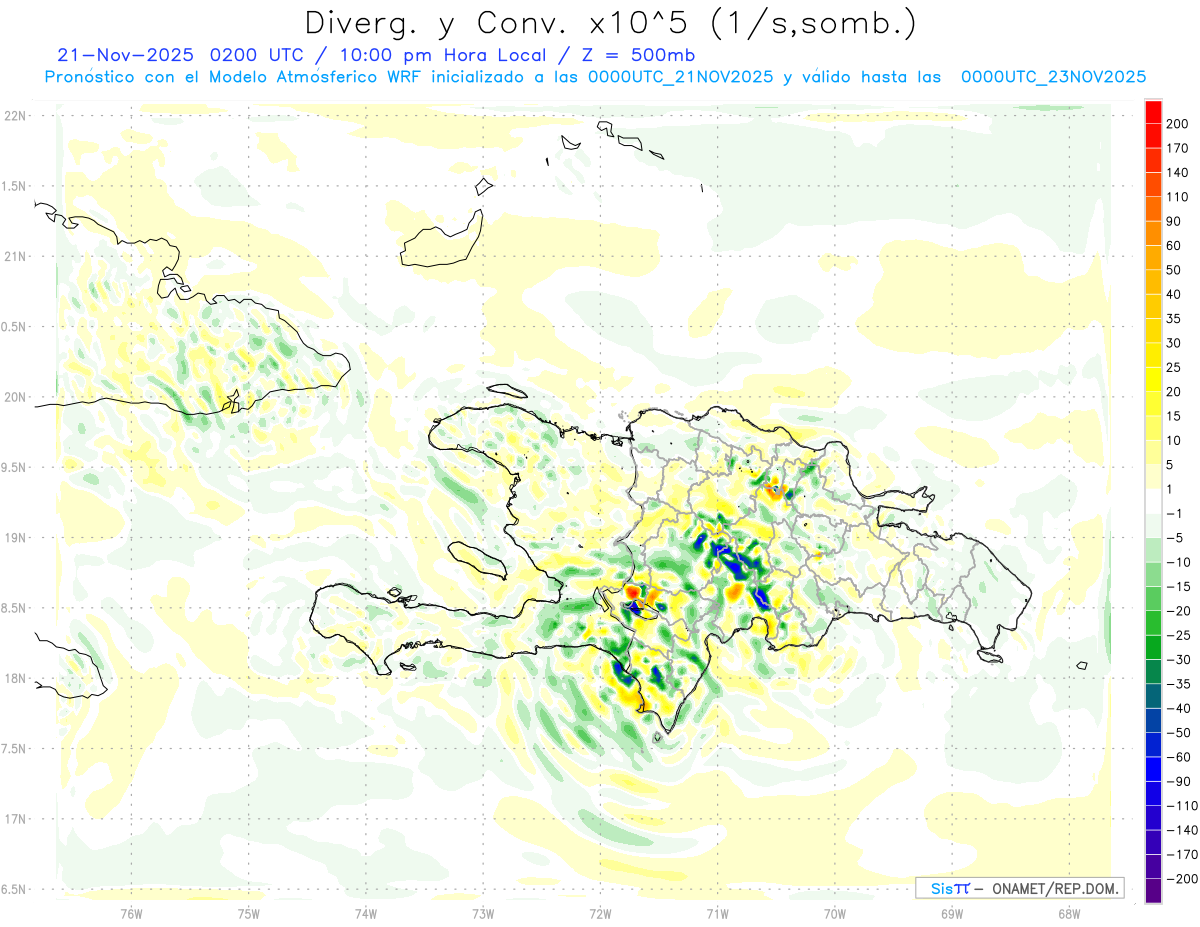Click the '1.5N' latitude label

14,186
